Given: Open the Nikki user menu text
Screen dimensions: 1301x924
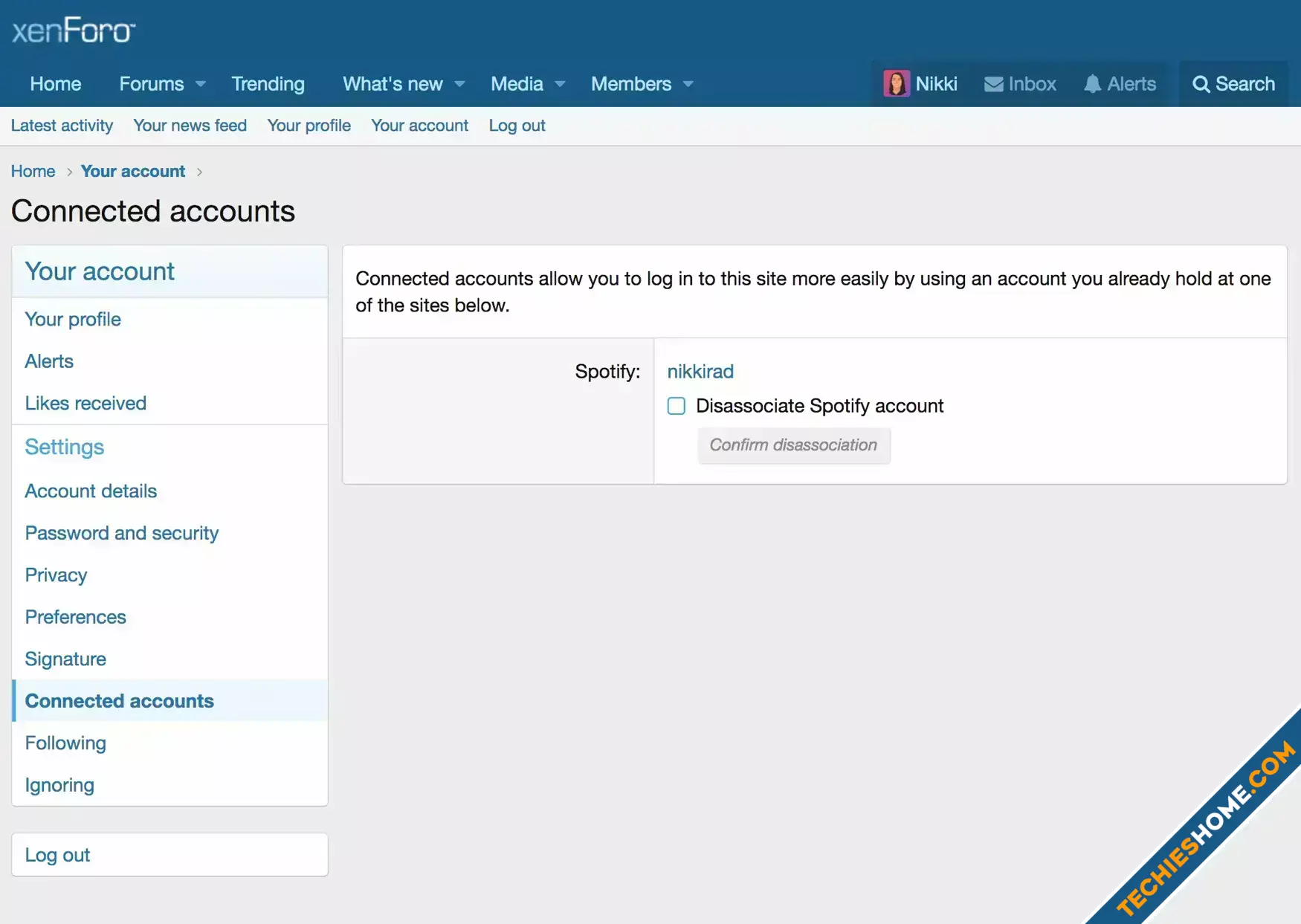Looking at the screenshot, I should [936, 83].
